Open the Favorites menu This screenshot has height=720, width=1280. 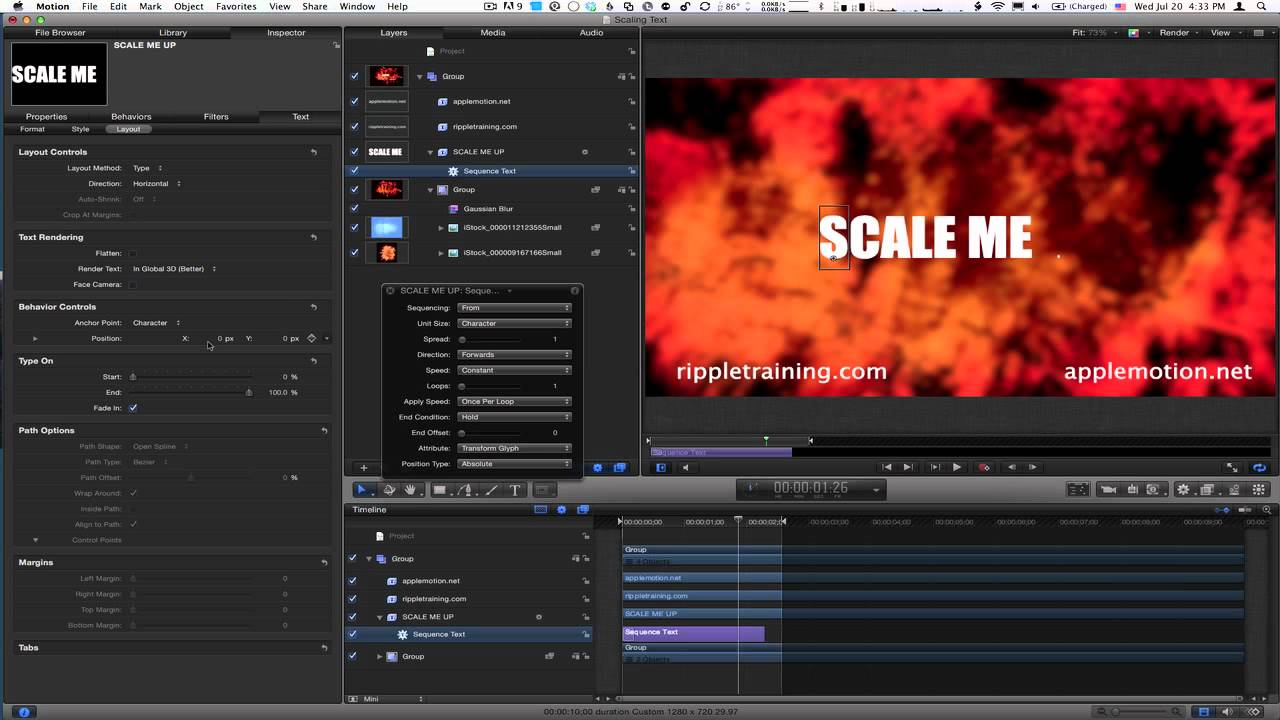coord(236,7)
